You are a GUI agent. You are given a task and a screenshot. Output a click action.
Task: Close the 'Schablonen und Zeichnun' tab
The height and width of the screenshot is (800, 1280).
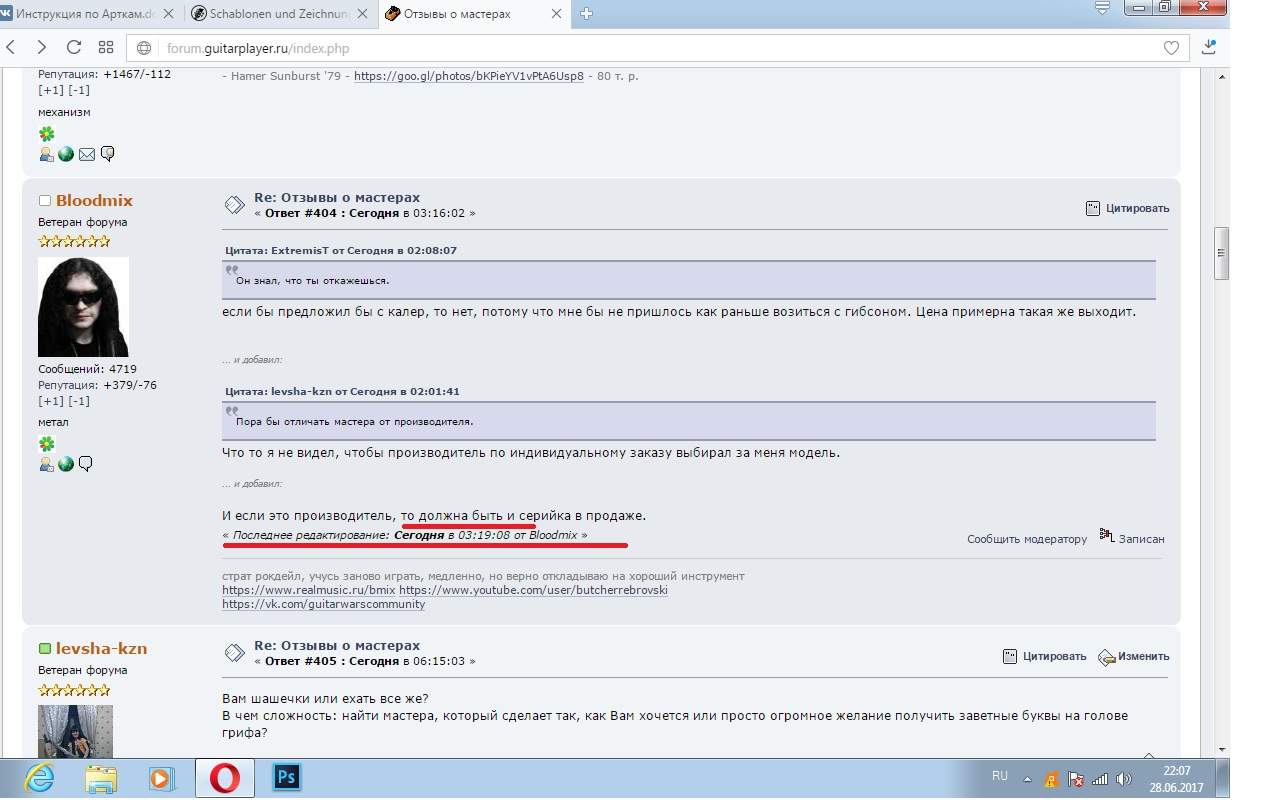(x=362, y=14)
